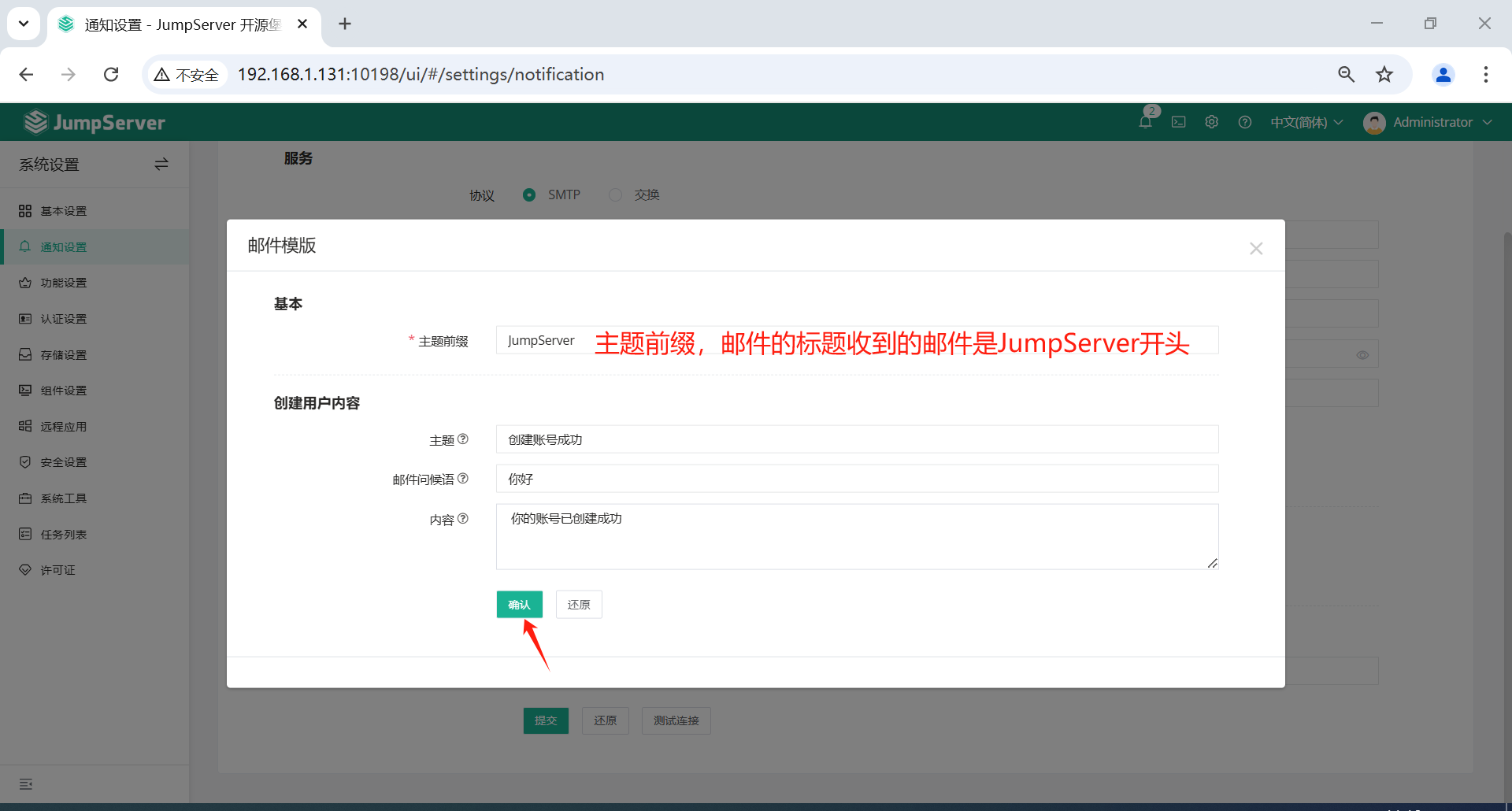
Task: Open 任务列表 menu item
Action: coord(94,534)
